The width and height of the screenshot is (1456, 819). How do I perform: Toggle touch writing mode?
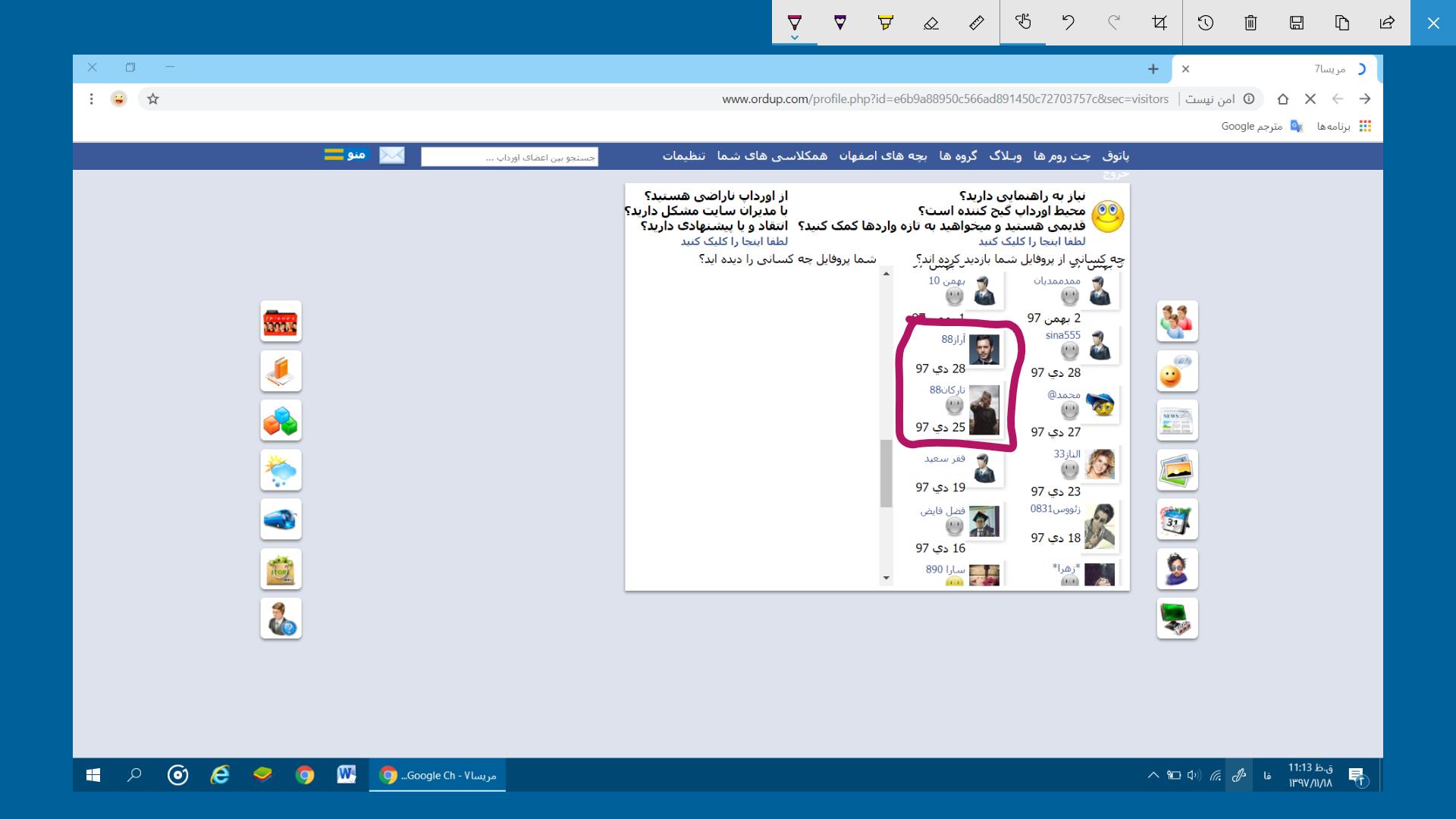point(1023,22)
